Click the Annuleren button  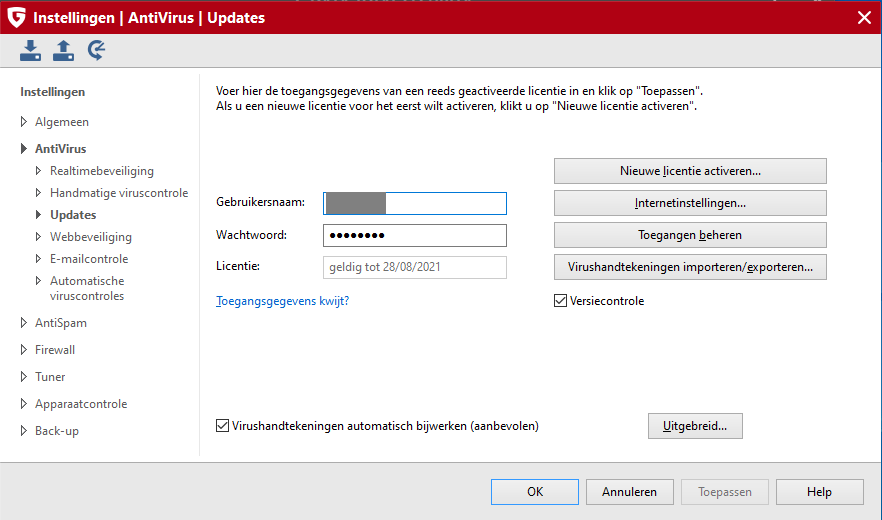click(629, 492)
